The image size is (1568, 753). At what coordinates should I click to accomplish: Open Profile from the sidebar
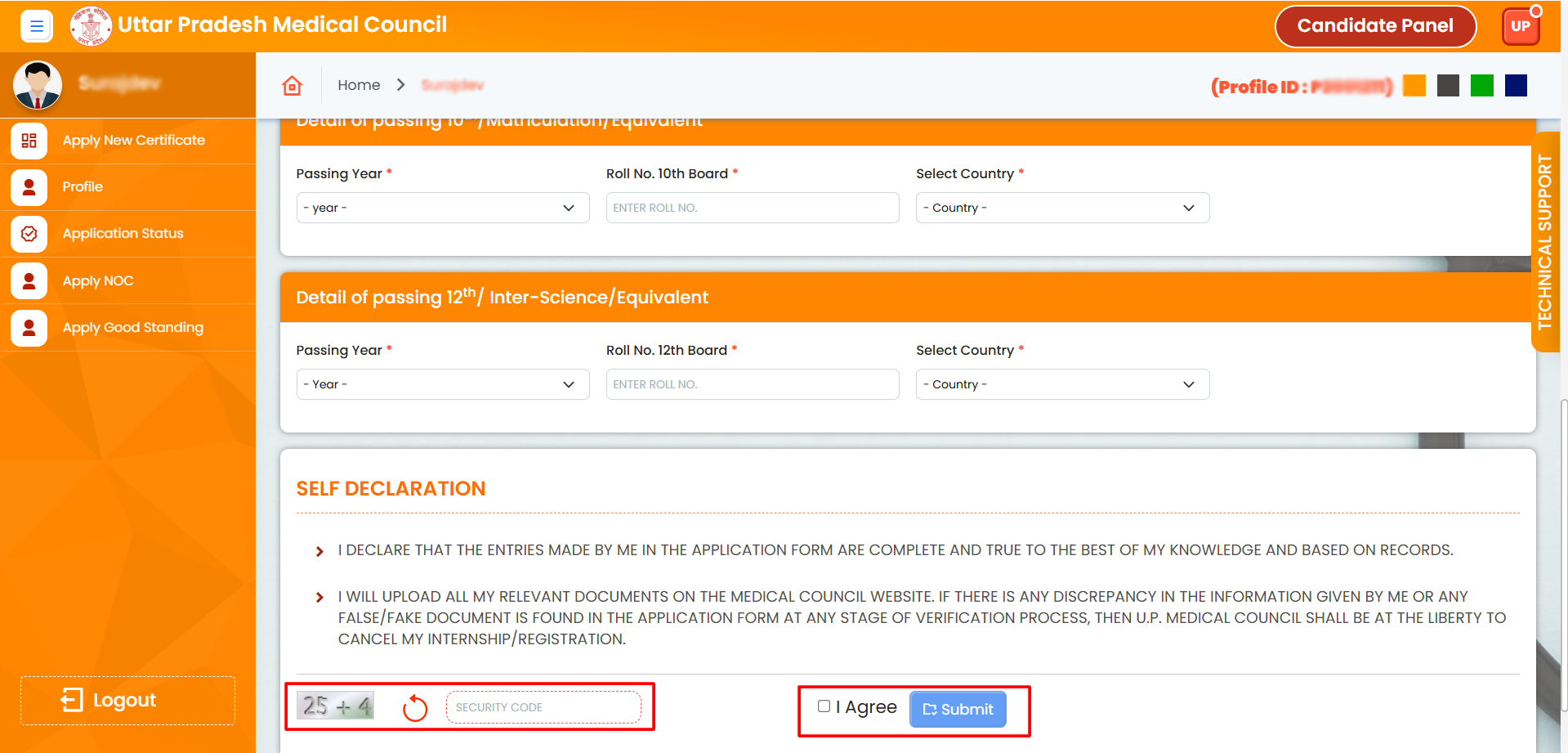tap(83, 187)
